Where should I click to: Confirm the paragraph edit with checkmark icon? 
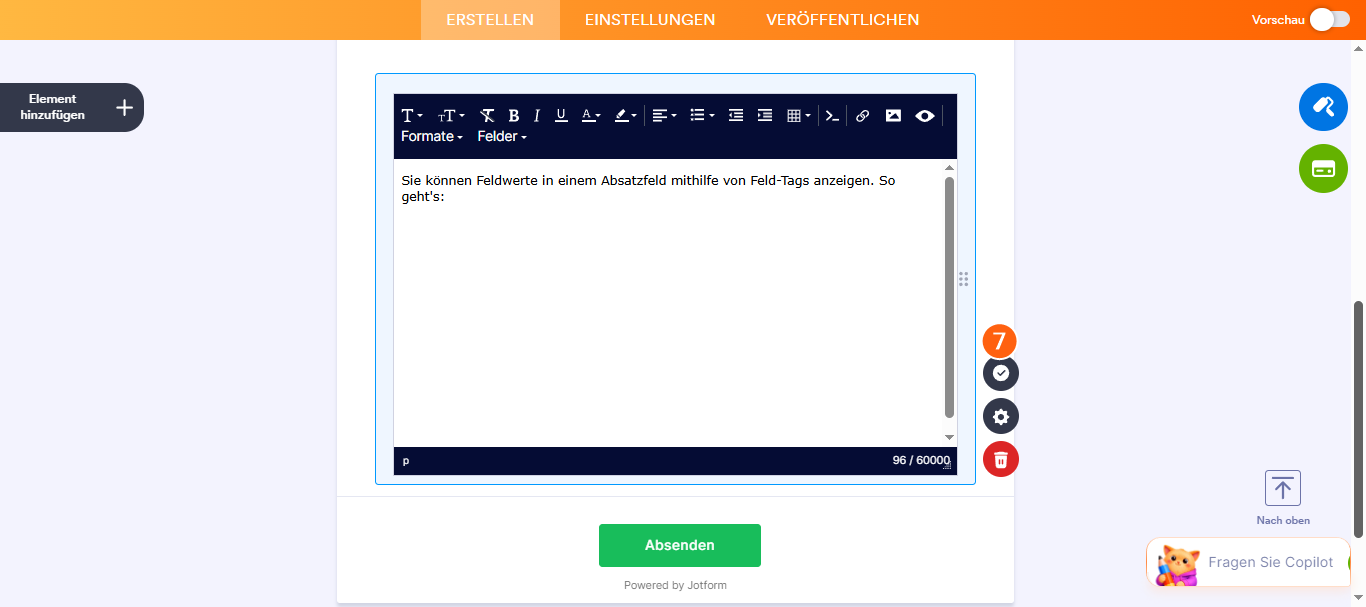[1001, 373]
